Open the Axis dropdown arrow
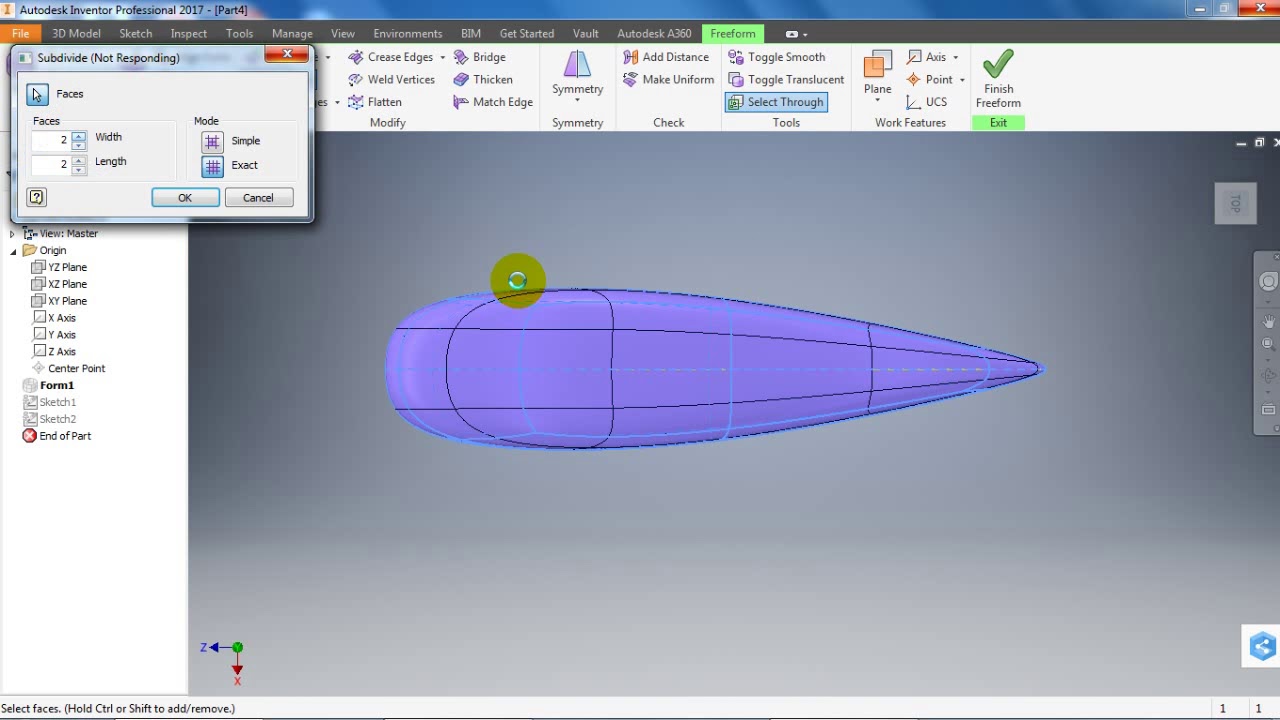This screenshot has height=720, width=1280. (955, 58)
